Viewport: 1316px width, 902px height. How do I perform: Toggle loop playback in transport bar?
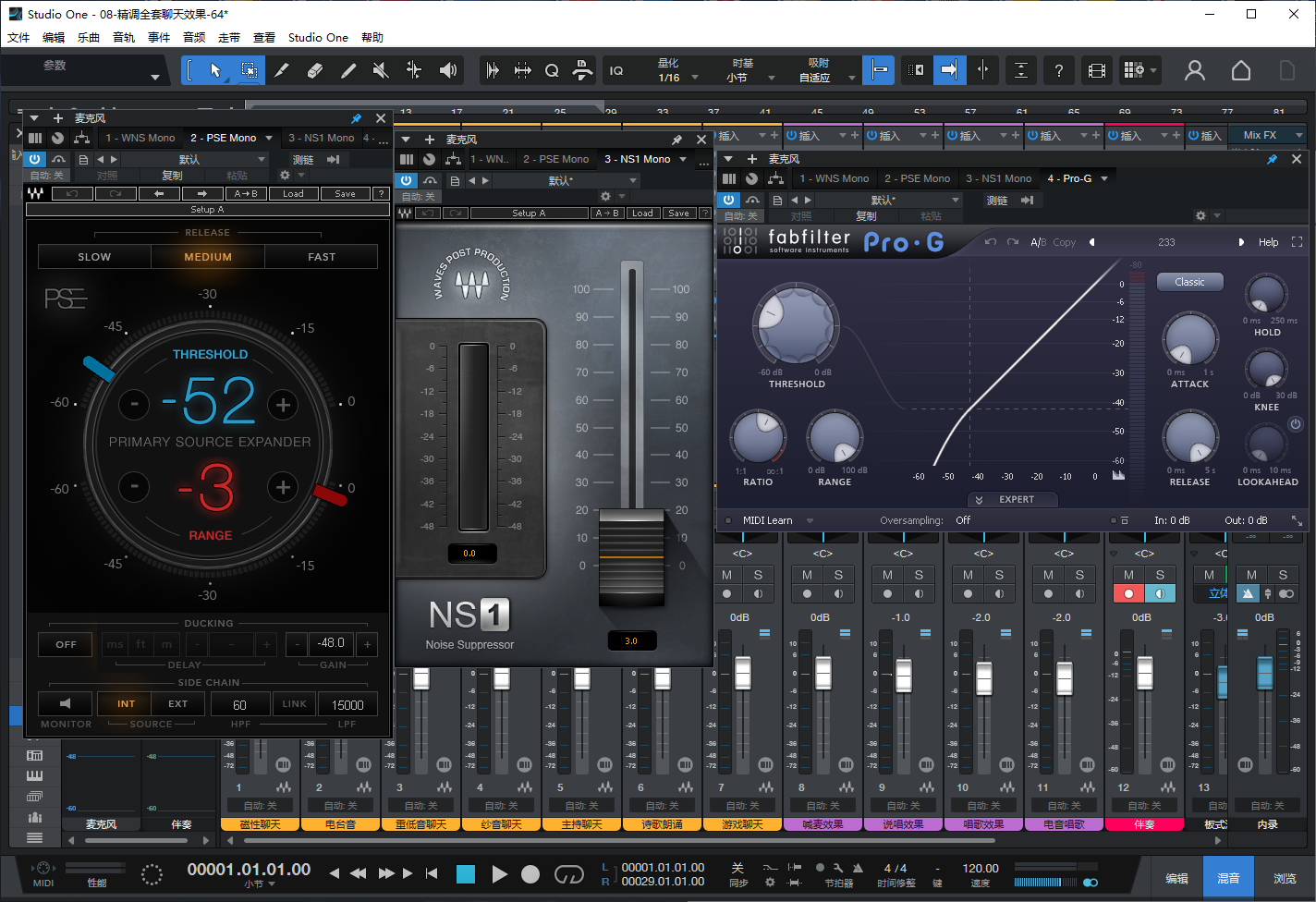(x=568, y=874)
